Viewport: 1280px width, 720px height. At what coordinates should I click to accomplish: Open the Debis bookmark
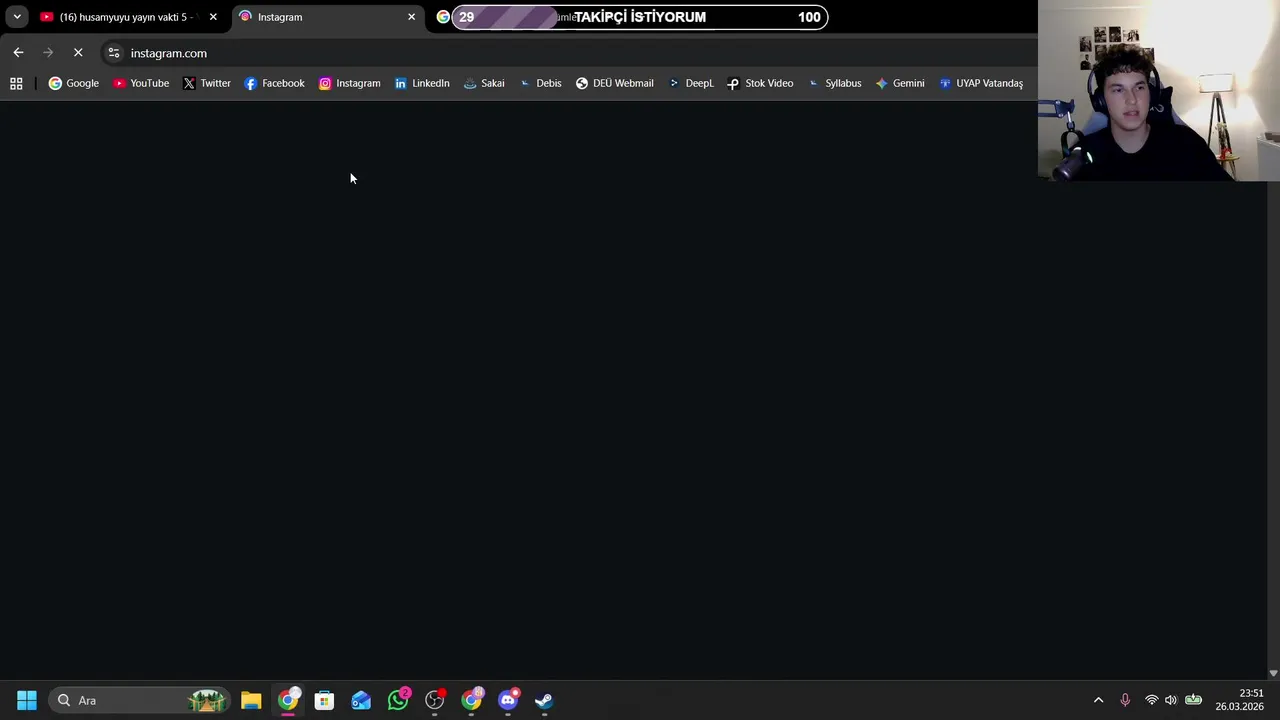click(x=540, y=83)
